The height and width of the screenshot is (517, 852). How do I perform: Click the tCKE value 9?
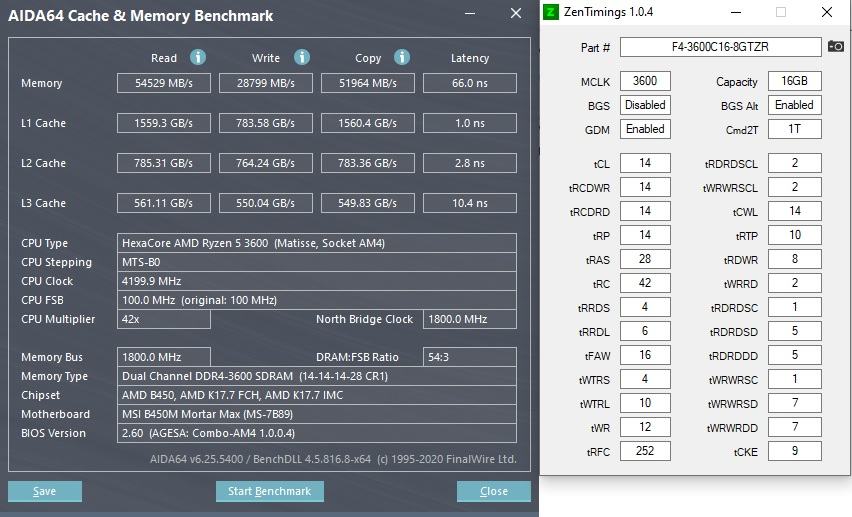794,451
